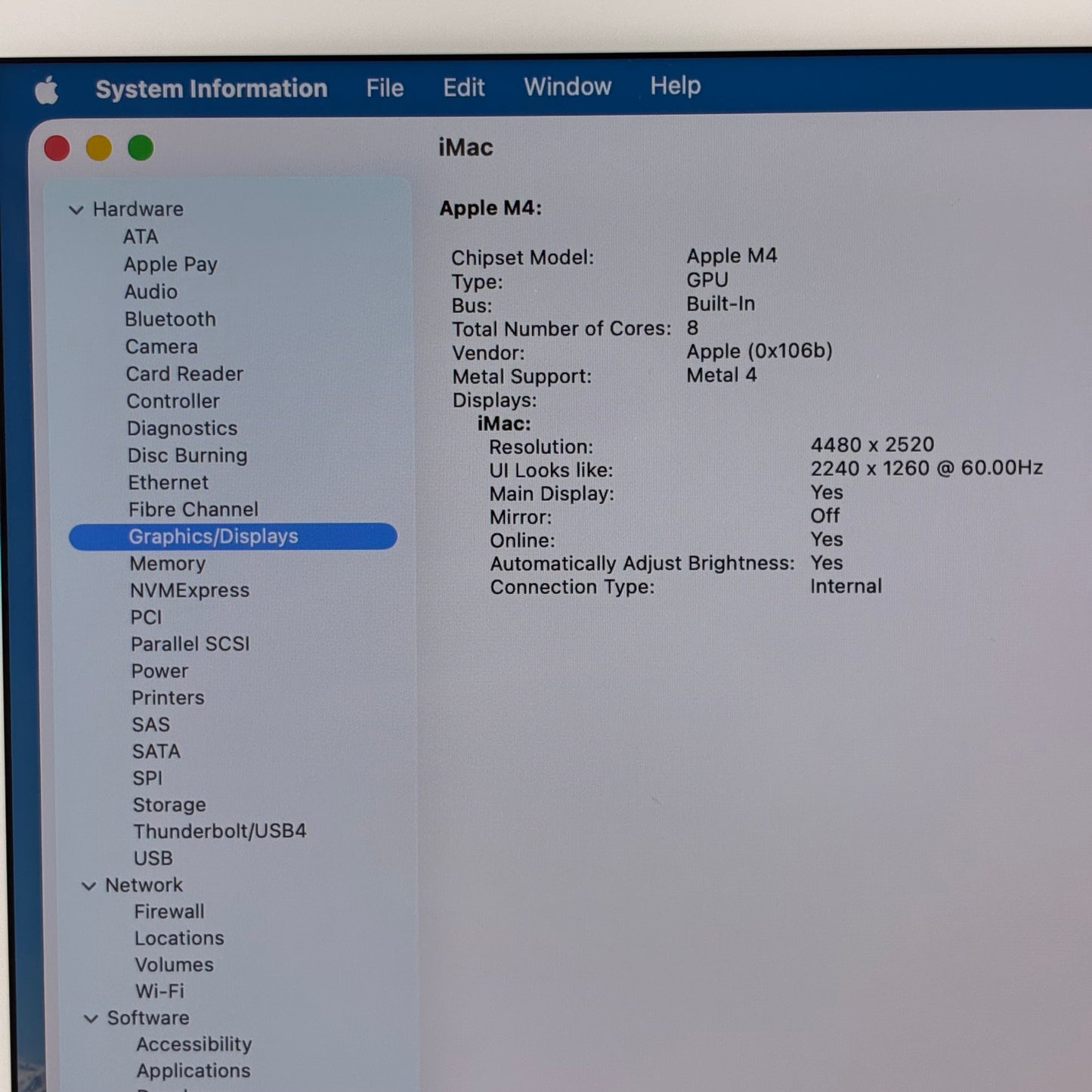Select Ethernet in the sidebar

(168, 482)
